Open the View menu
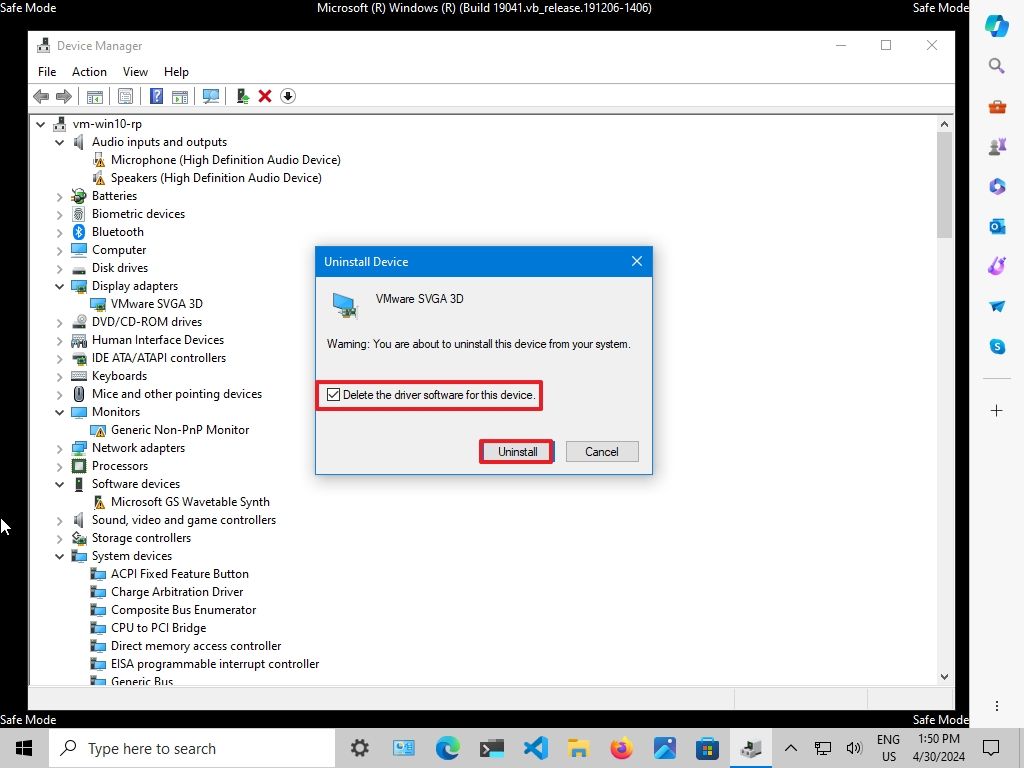 tap(135, 71)
